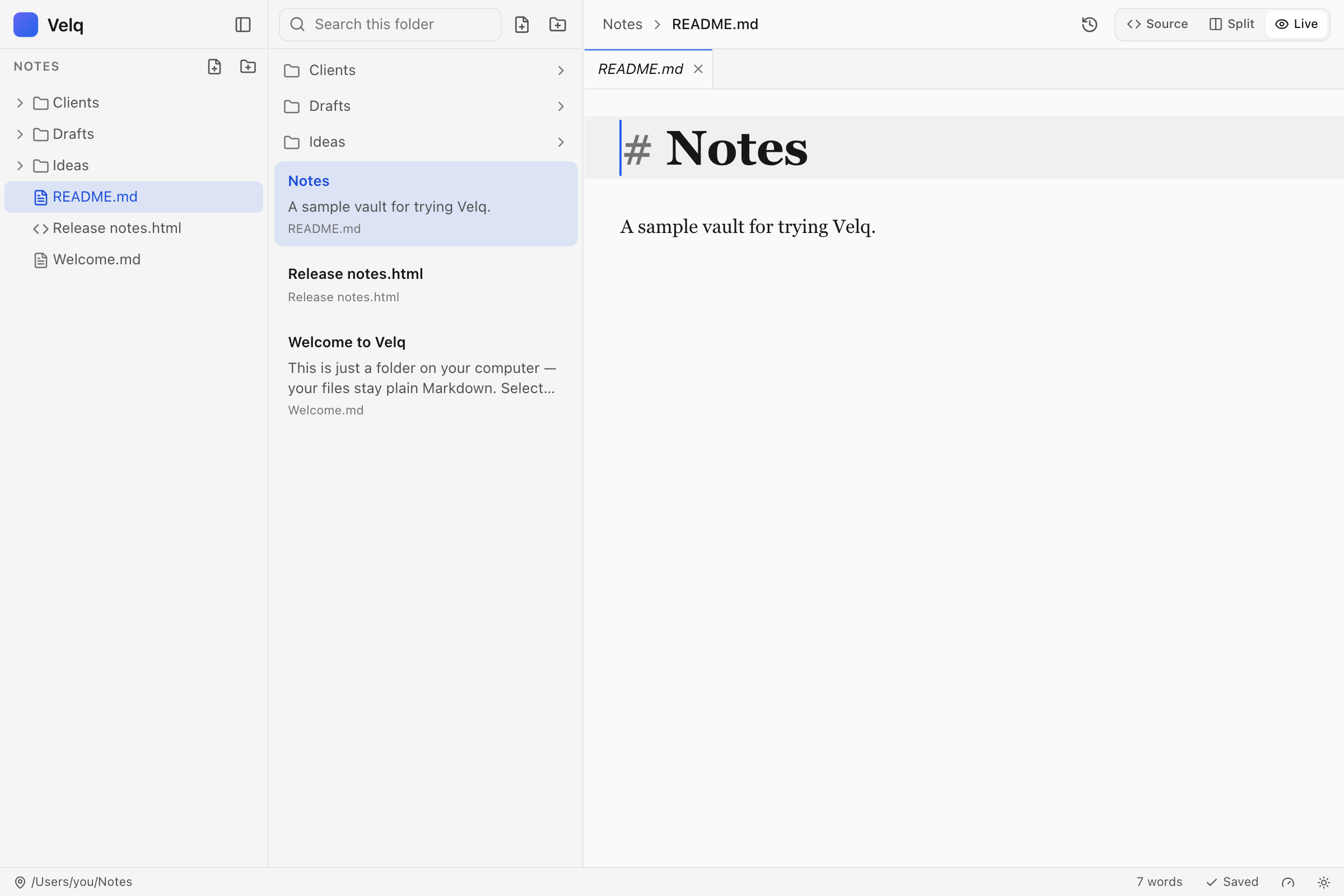This screenshot has width=1344, height=896.
Task: Click the location pin icon in status bar
Action: (x=20, y=883)
